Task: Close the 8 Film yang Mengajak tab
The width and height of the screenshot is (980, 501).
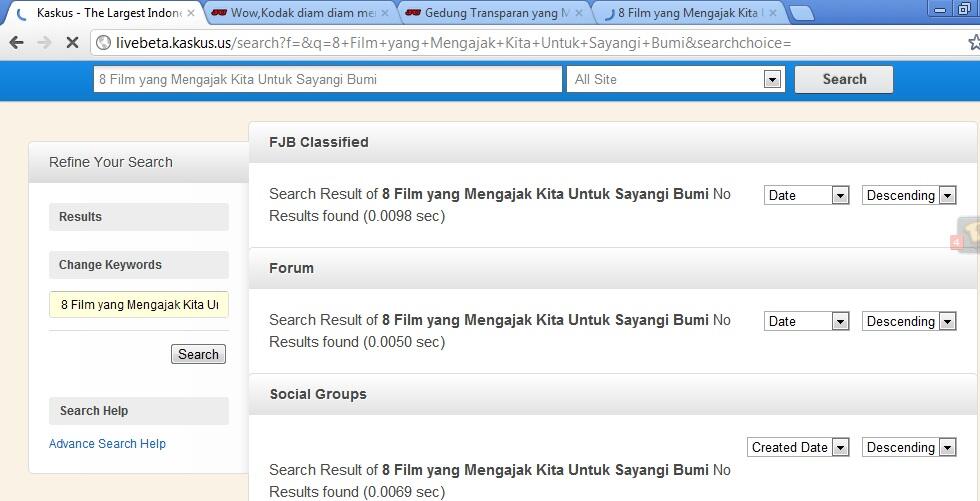Action: pyautogui.click(x=773, y=13)
